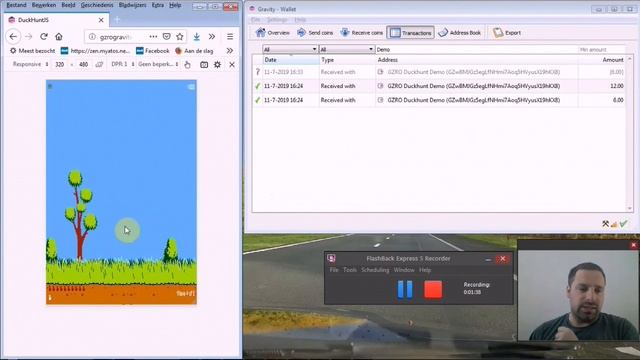Click the Duck Hunt game canvas
Screen dimensions: 640x360
point(121,192)
